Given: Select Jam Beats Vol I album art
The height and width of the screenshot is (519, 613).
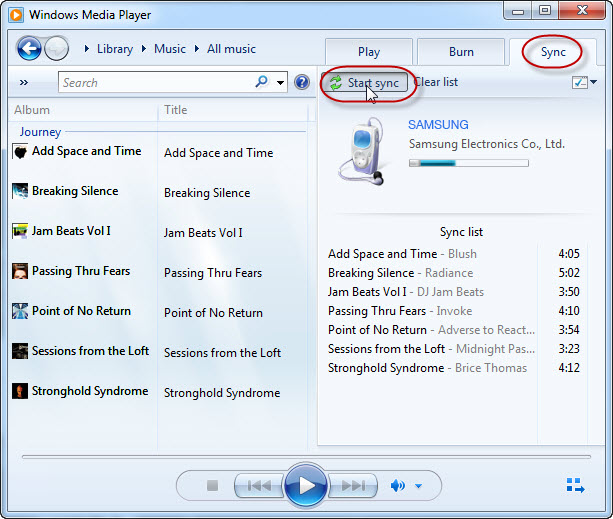Looking at the screenshot, I should 20,231.
